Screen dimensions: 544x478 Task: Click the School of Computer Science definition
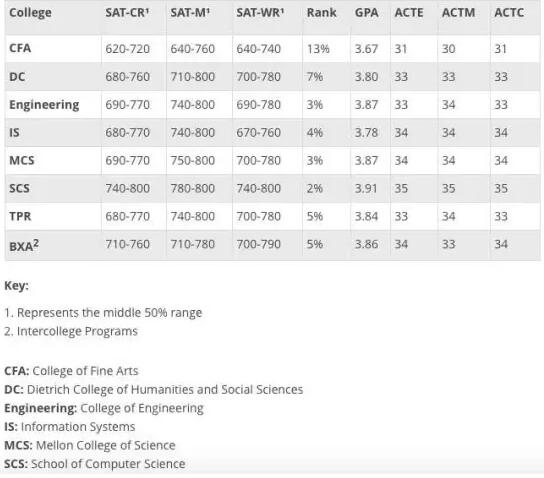pyautogui.click(x=108, y=464)
